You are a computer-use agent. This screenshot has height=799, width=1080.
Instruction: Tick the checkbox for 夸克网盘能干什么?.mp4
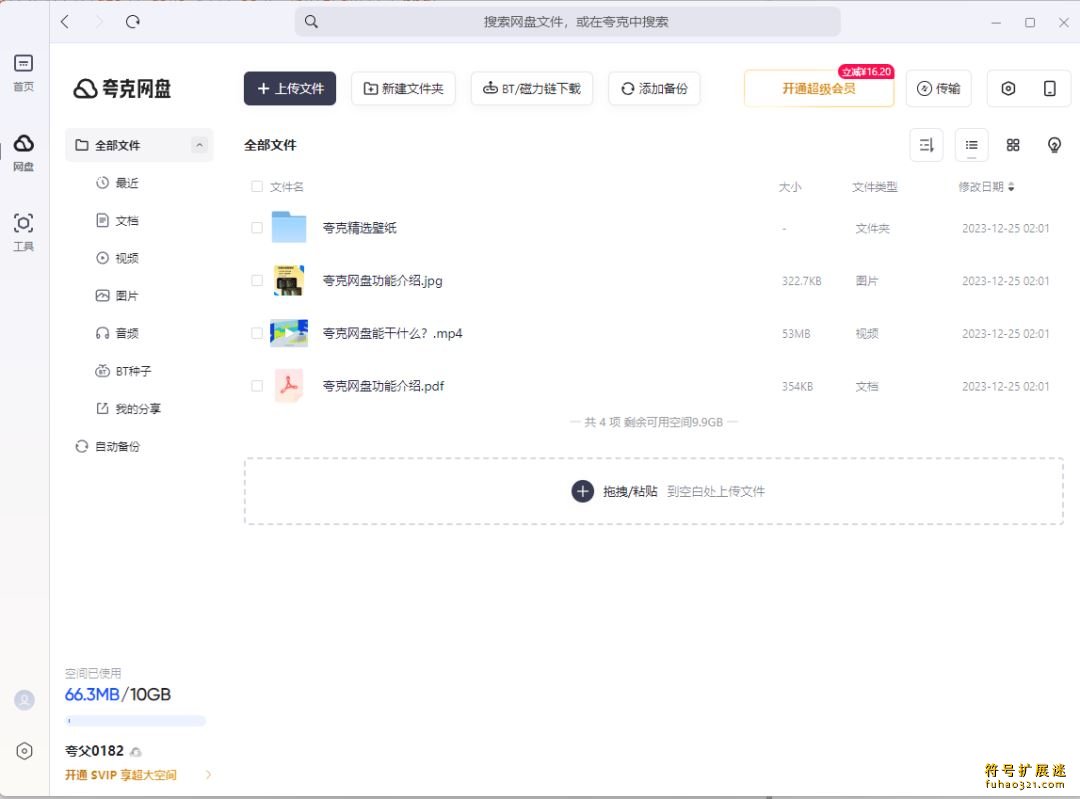(x=257, y=333)
